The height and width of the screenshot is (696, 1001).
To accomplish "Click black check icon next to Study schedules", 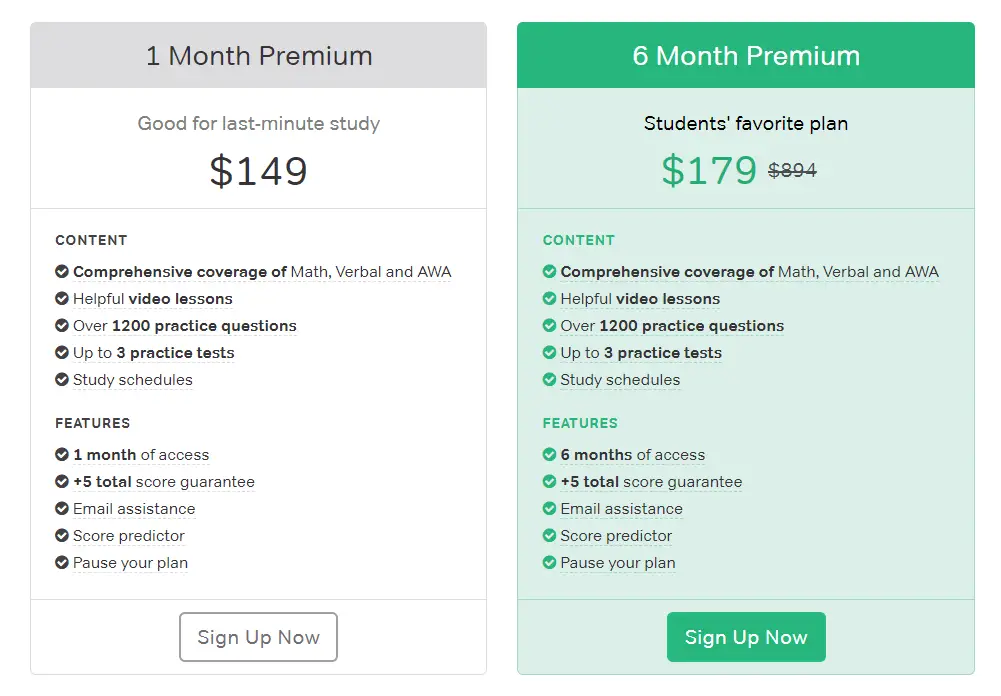I will click(x=62, y=380).
